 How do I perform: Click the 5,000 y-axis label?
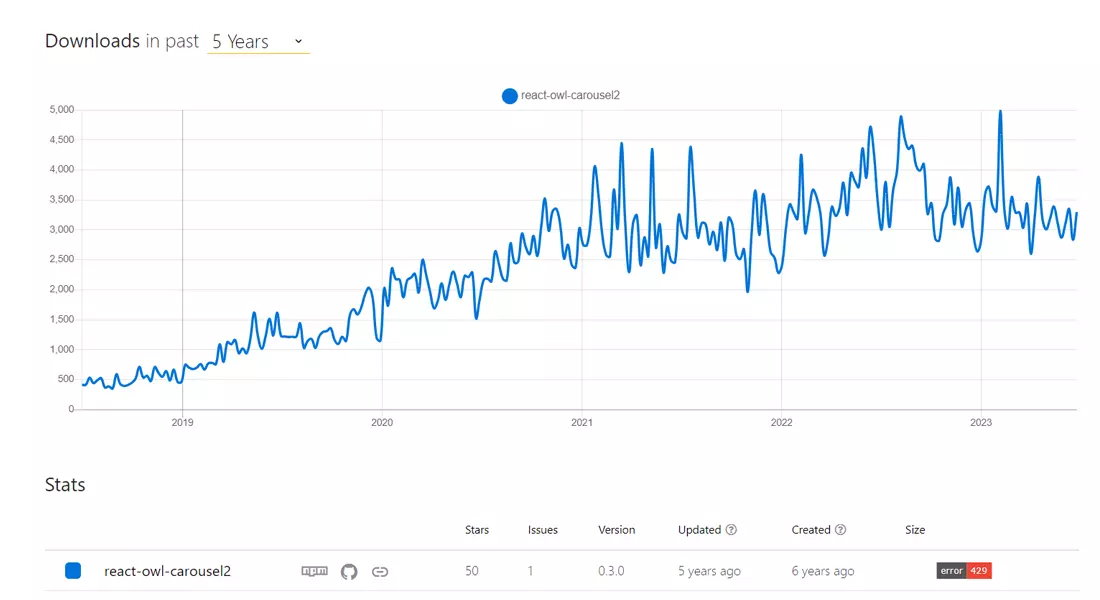[62, 109]
